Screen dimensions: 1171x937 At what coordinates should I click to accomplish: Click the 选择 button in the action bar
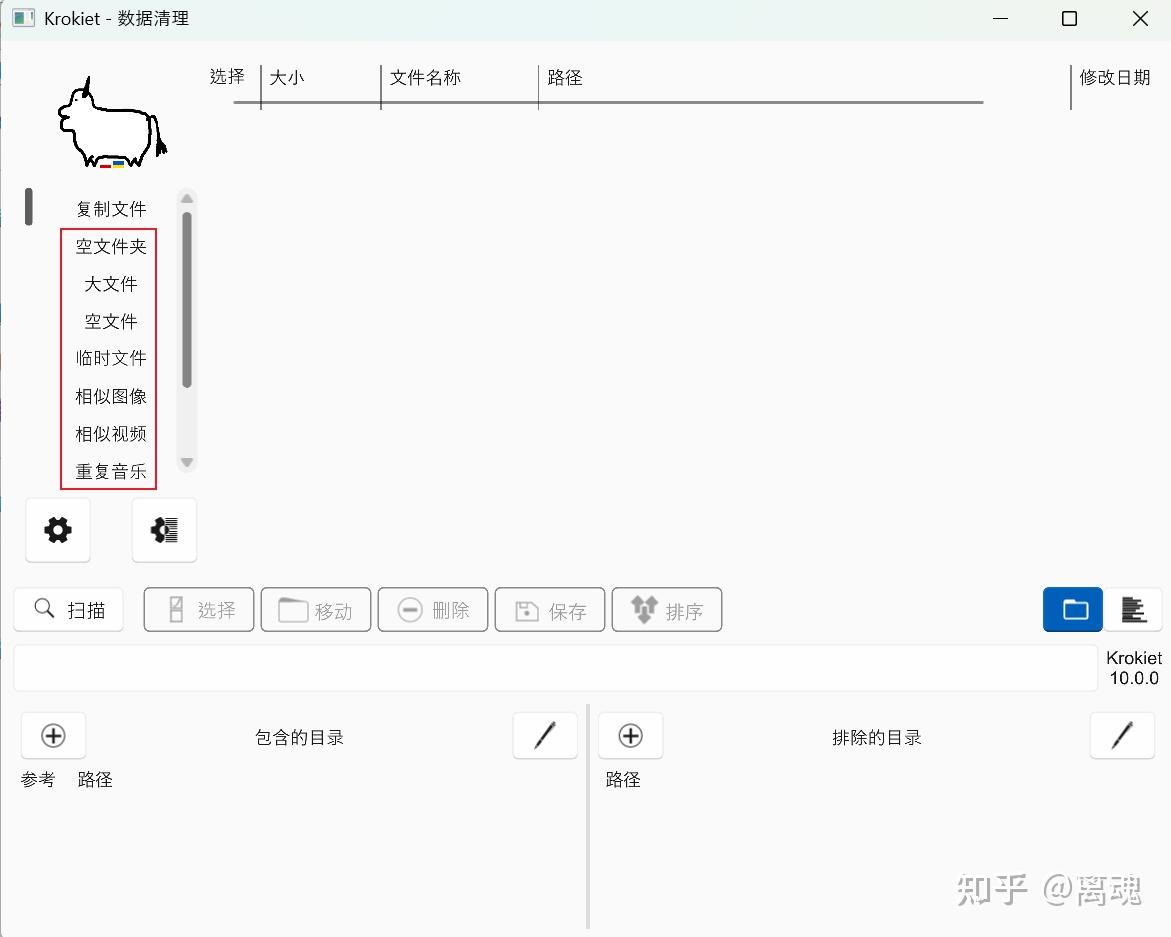click(199, 610)
